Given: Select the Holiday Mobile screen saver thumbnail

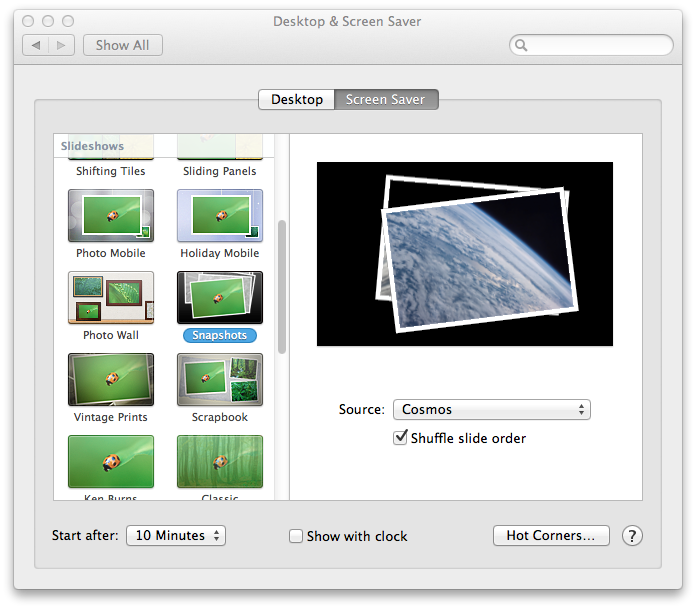Looking at the screenshot, I should point(220,216).
